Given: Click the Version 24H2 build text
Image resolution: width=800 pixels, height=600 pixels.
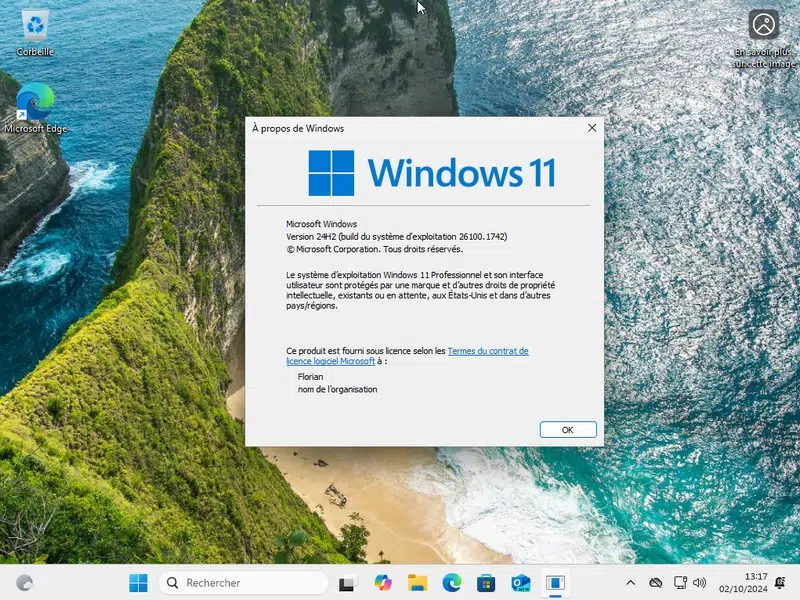Looking at the screenshot, I should [396, 237].
